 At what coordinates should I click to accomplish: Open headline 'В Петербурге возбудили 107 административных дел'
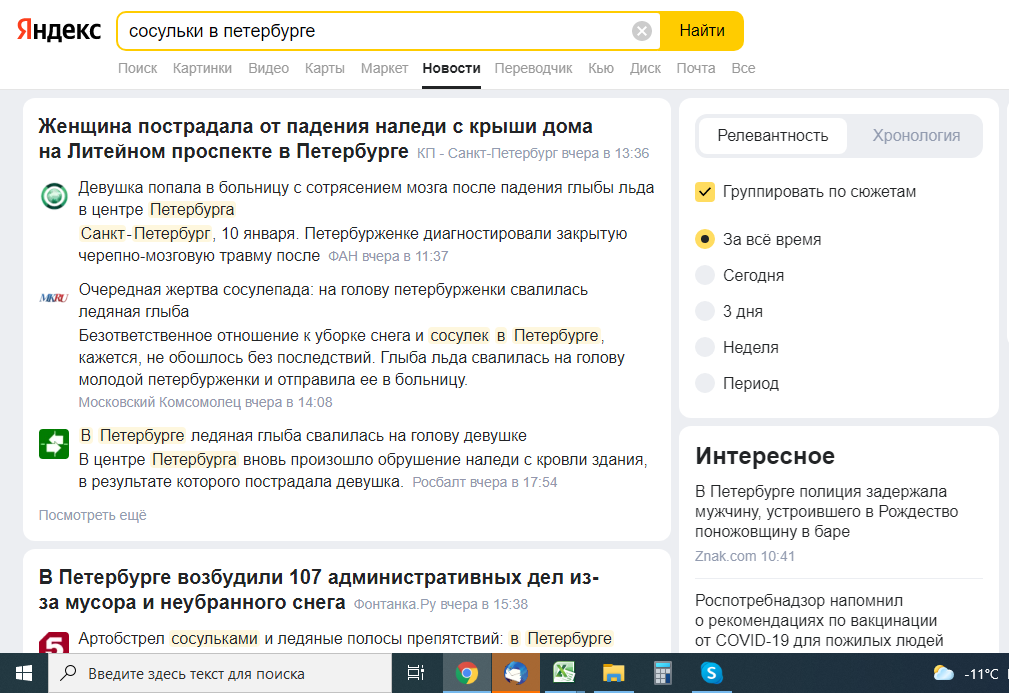[x=319, y=589]
